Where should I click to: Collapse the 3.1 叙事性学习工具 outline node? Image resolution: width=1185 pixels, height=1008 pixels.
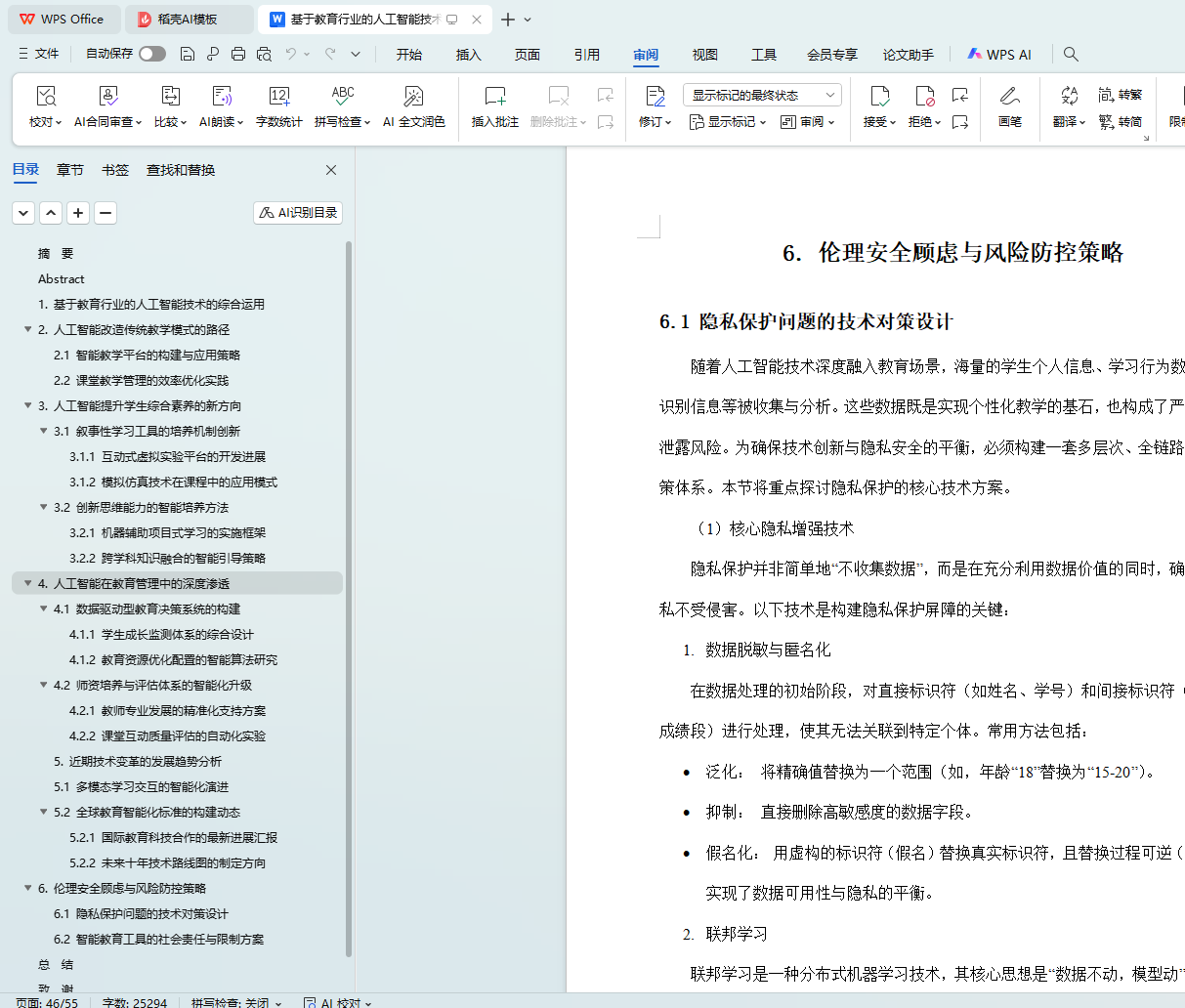pos(44,431)
